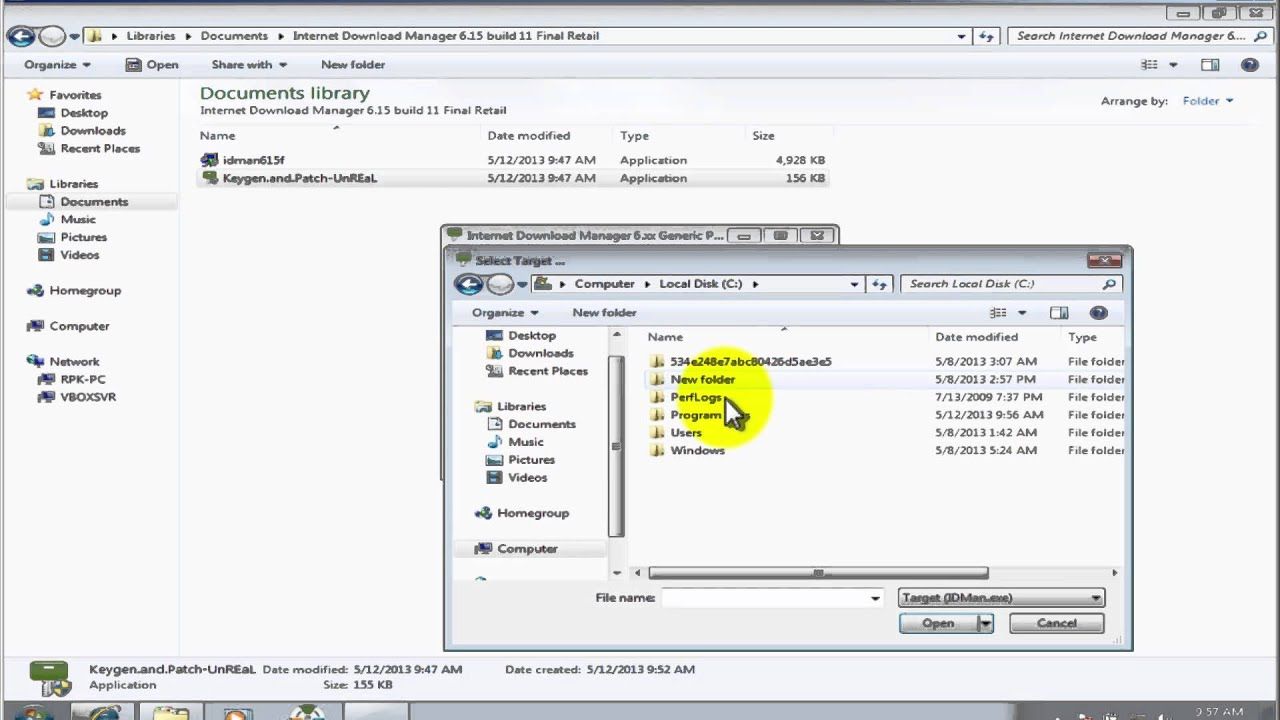Select Pictures in dialog navigation pane
The height and width of the screenshot is (720, 1280).
coord(531,460)
